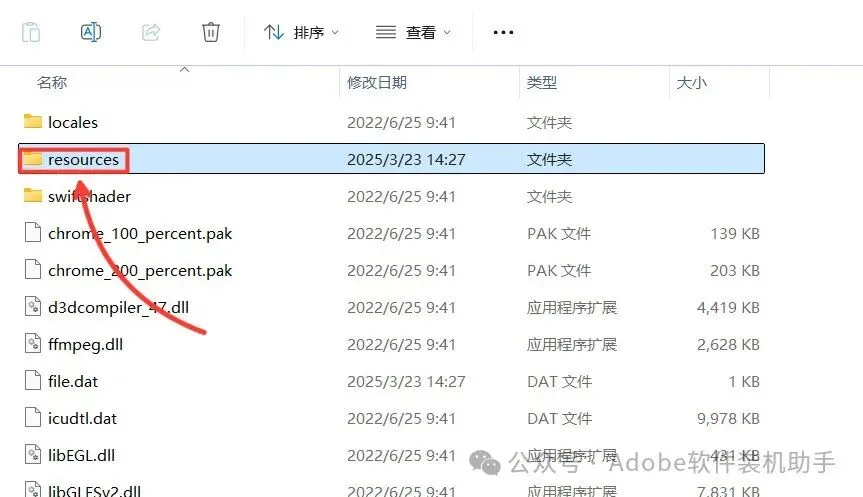The width and height of the screenshot is (863, 497).
Task: Click the Share icon in toolbar
Action: click(151, 32)
